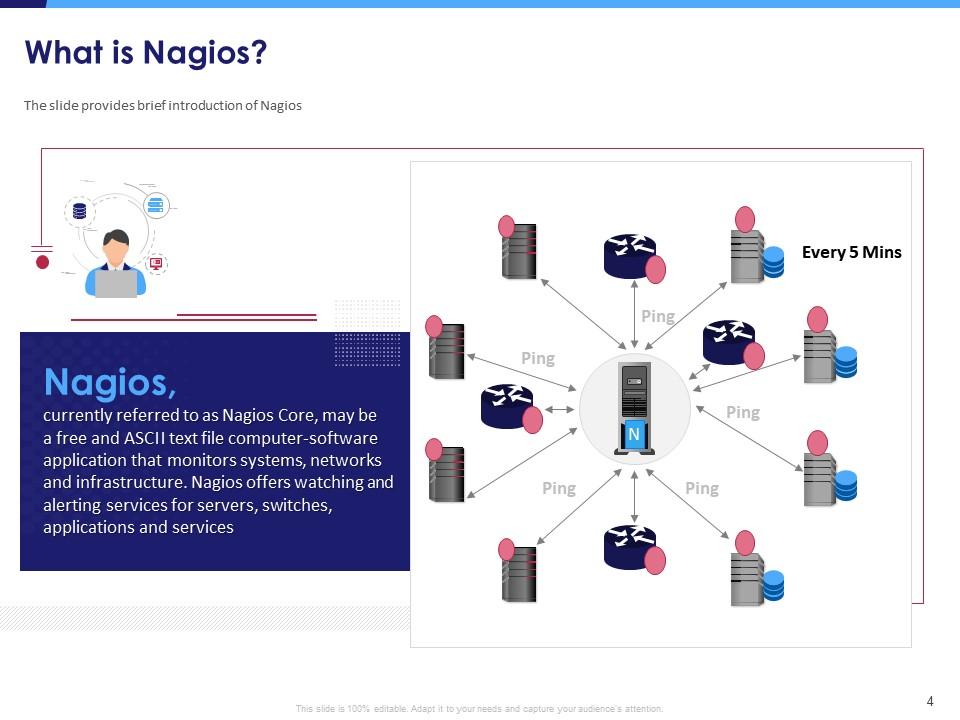Select the large "Nagios," heading in the blue box

(x=110, y=381)
